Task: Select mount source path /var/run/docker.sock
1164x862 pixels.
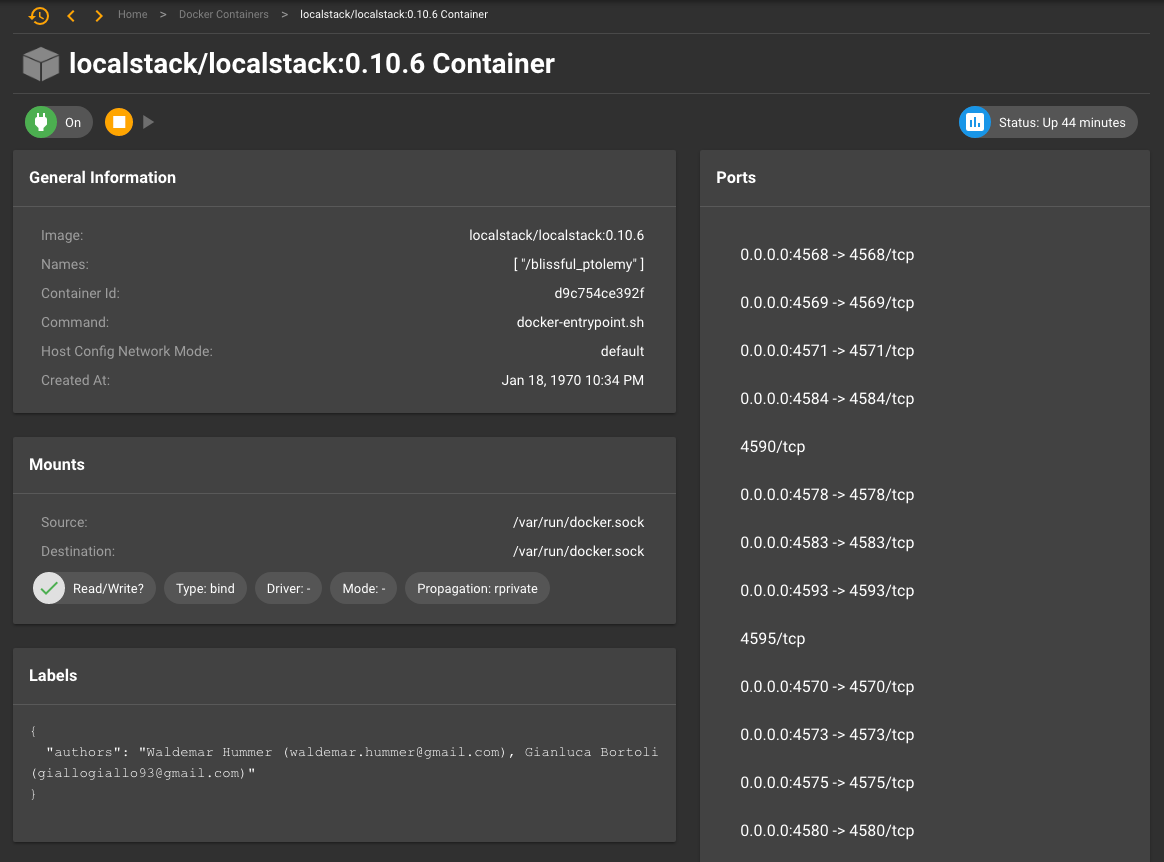Action: pos(578,523)
